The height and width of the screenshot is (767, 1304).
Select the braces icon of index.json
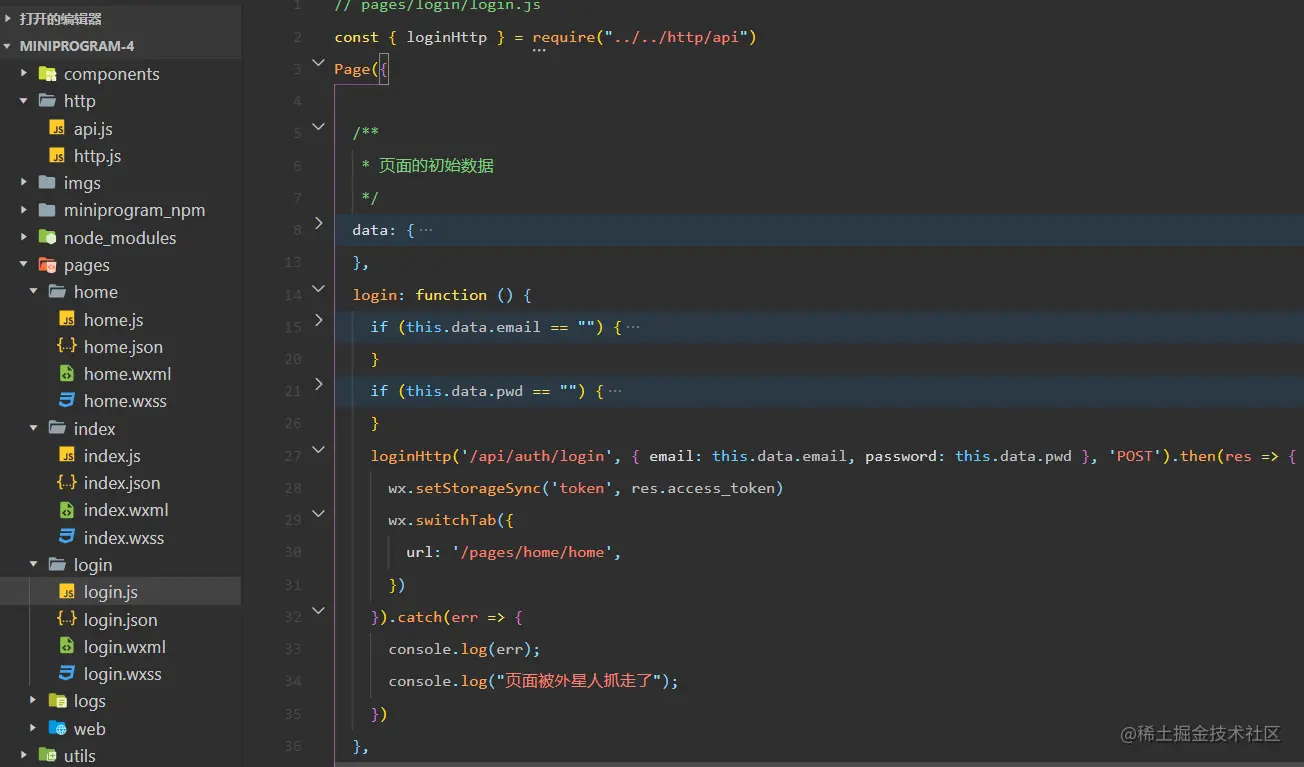coord(67,482)
